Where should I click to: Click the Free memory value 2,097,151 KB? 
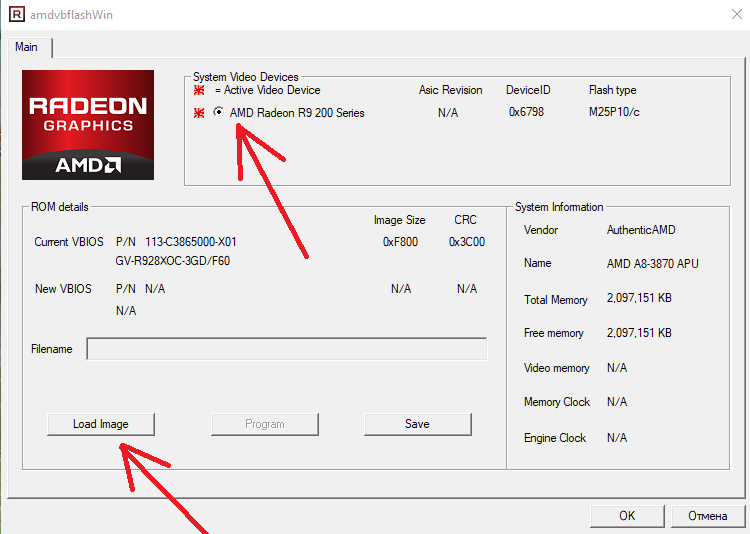point(639,333)
